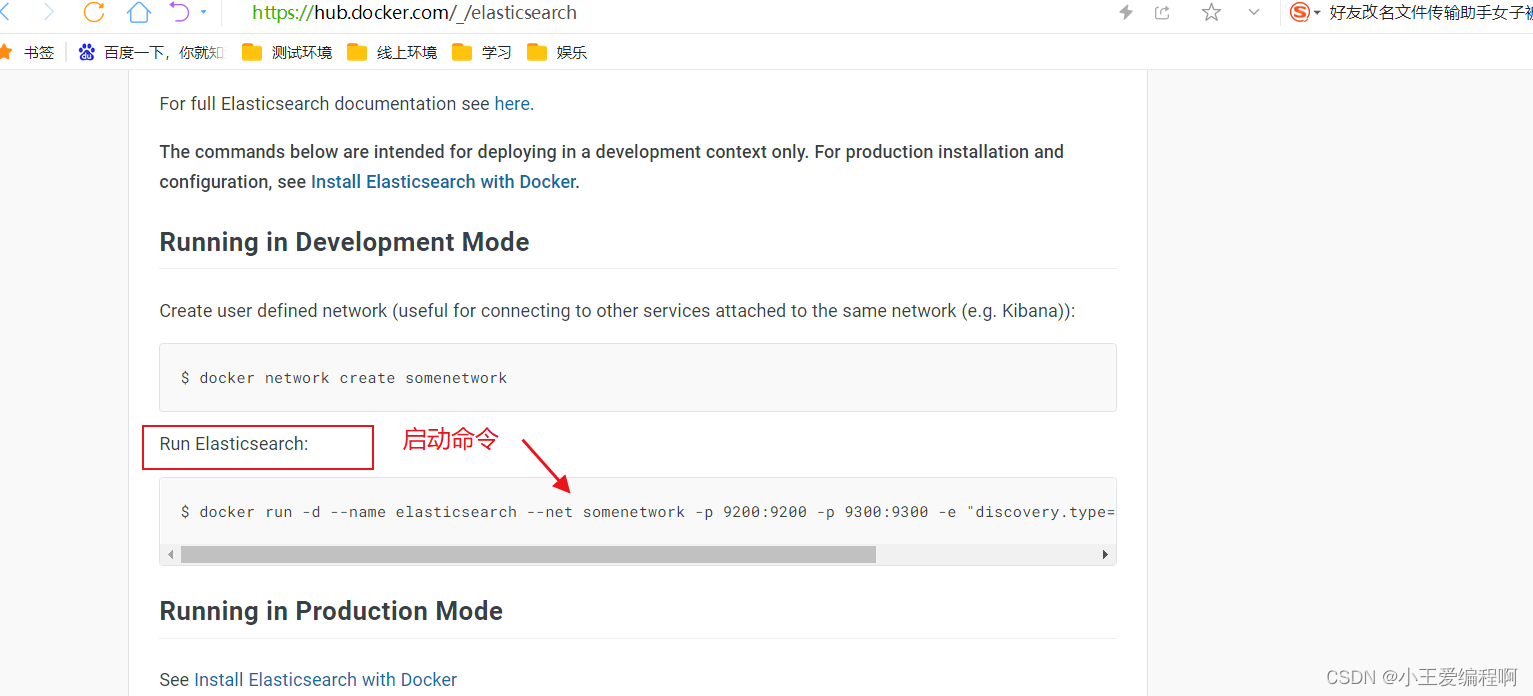Image resolution: width=1533 pixels, height=696 pixels.
Task: Open the 测试环境 bookmark folder
Action: pos(287,52)
